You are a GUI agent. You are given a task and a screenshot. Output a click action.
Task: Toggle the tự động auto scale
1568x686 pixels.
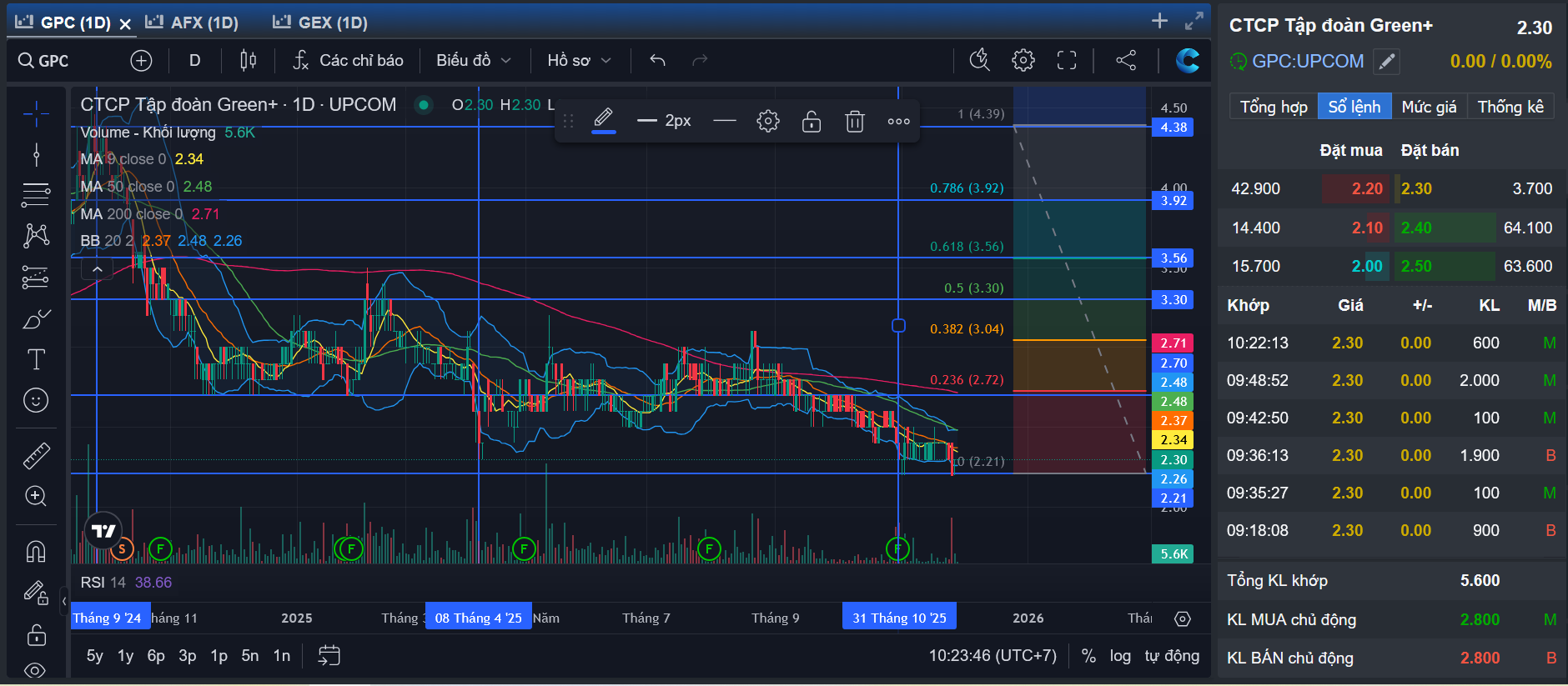pos(1172,656)
